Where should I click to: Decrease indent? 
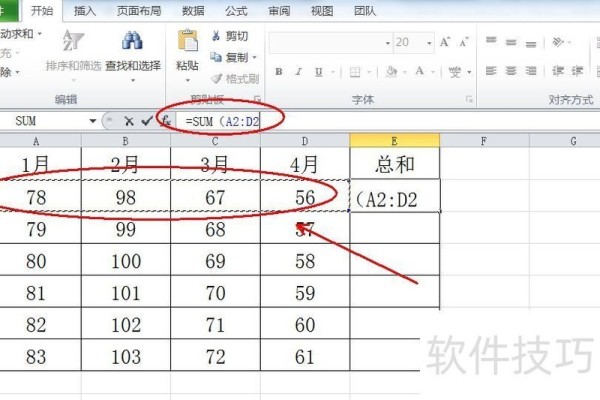(558, 71)
